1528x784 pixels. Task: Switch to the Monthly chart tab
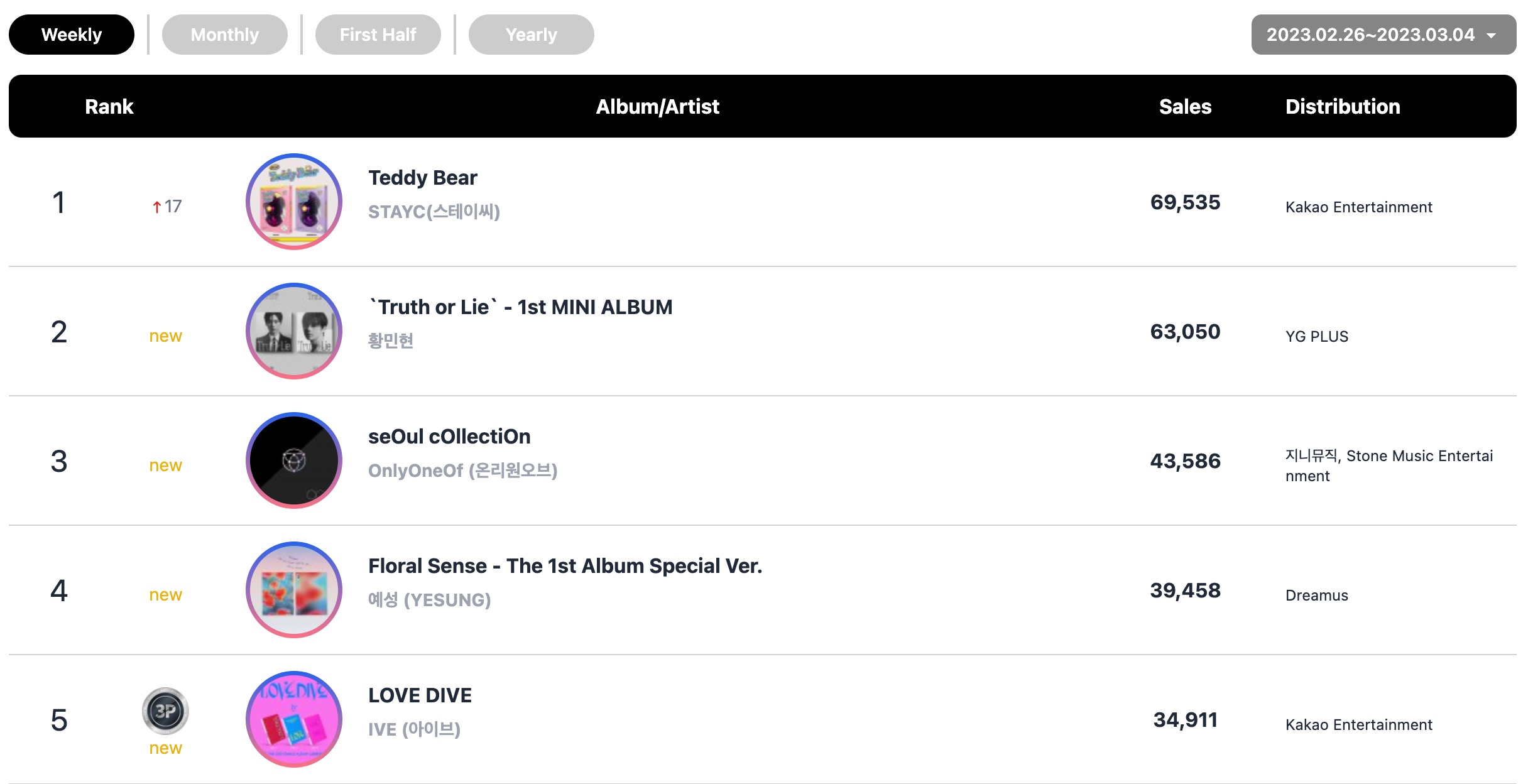(225, 35)
